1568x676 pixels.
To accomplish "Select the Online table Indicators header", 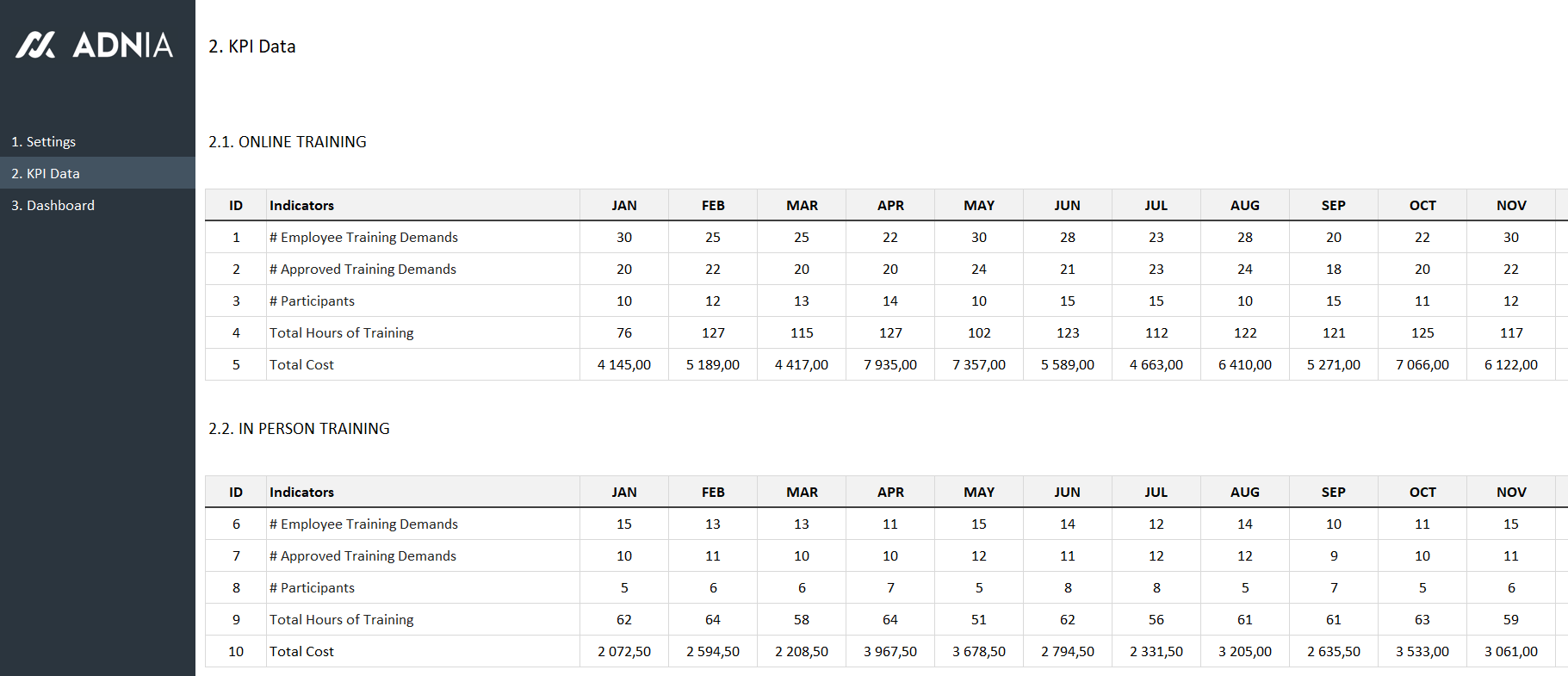I will [x=301, y=205].
